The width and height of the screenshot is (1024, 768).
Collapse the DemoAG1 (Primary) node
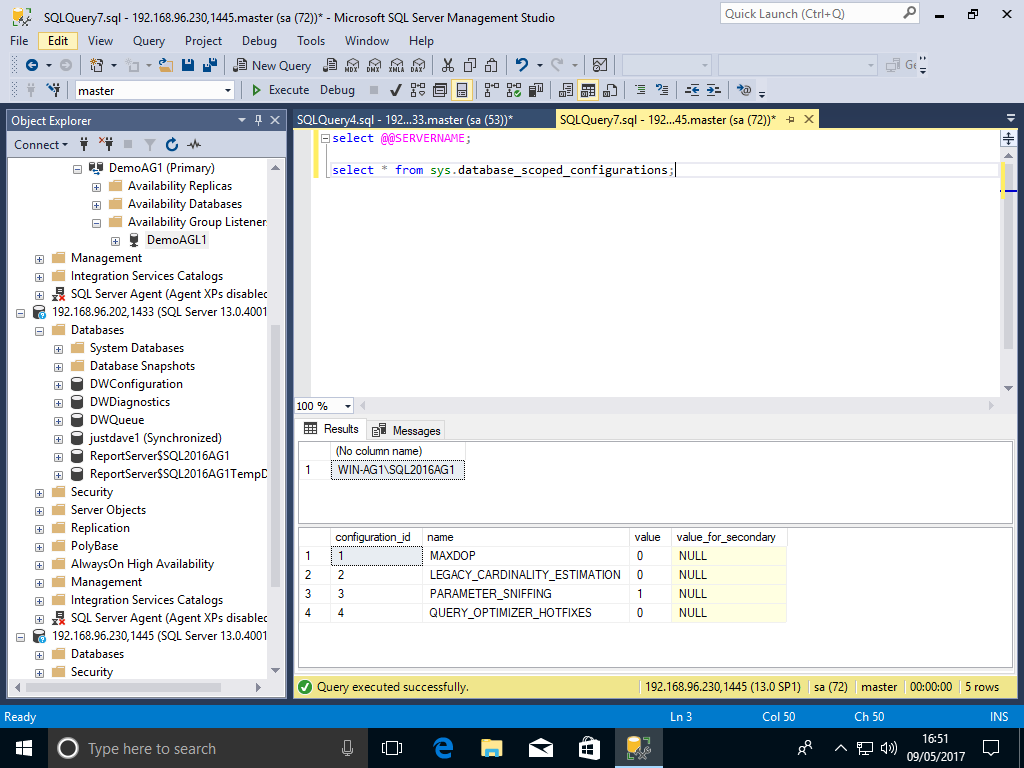pos(78,168)
